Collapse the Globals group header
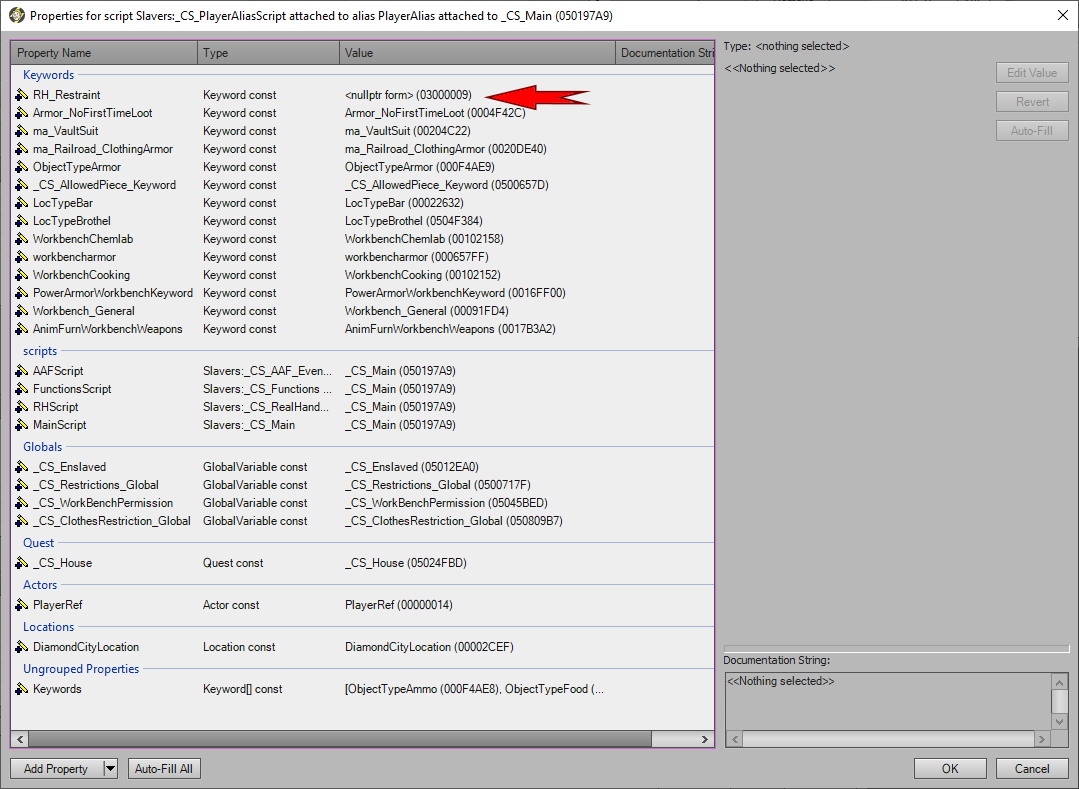Screen dimensions: 1079x789 43,447
